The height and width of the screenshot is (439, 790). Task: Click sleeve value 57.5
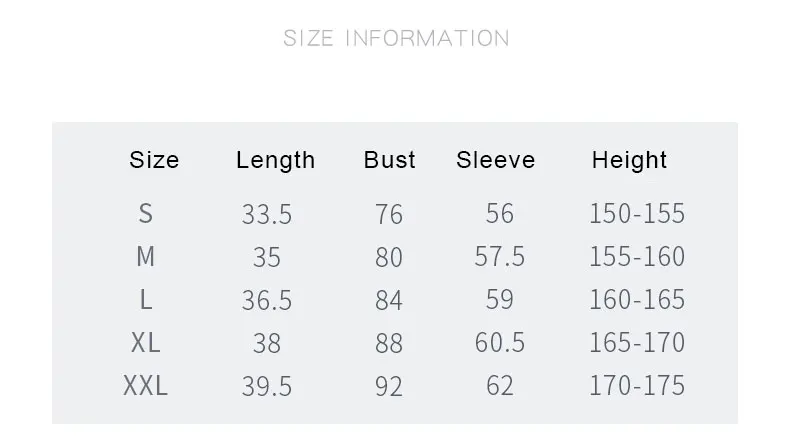499,256
